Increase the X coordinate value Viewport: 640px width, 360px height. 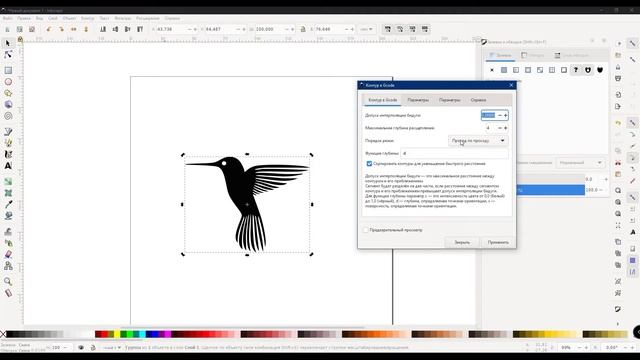pos(195,29)
